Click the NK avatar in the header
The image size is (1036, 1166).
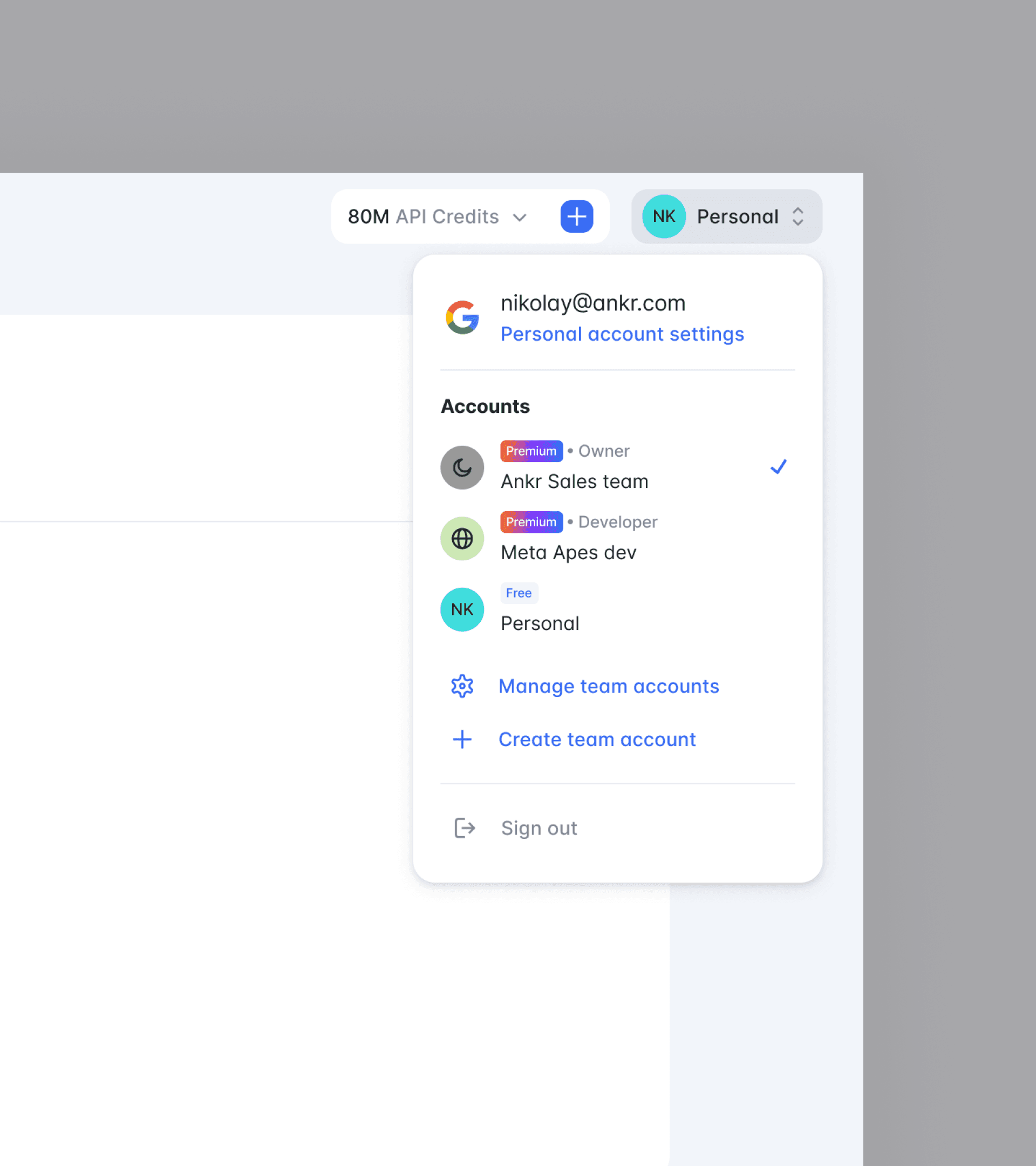point(664,216)
